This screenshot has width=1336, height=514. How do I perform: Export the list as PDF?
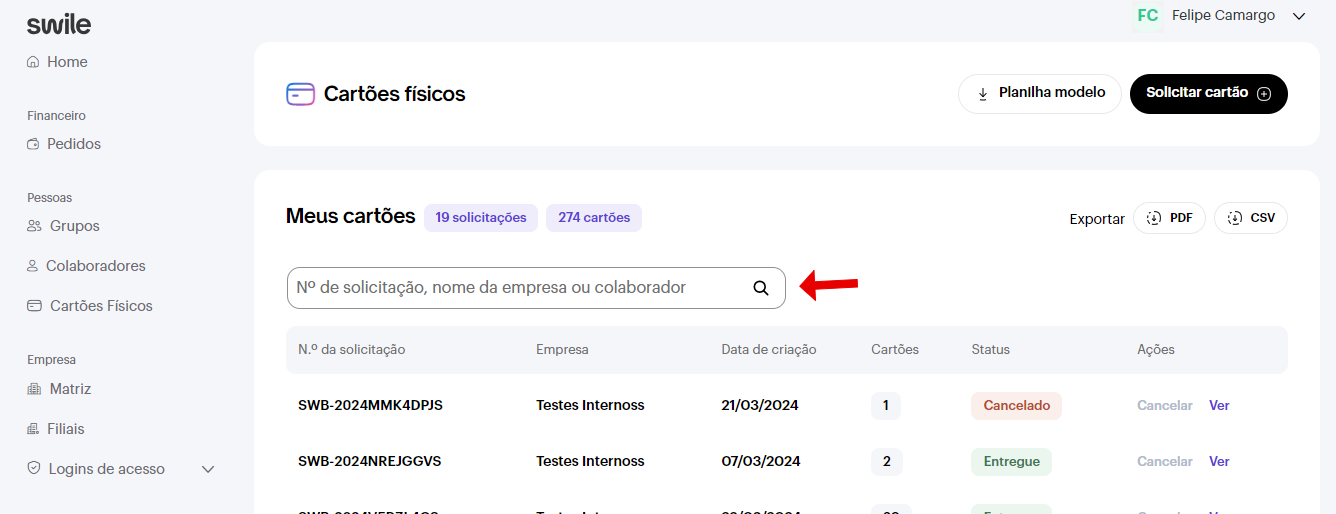tap(1169, 218)
